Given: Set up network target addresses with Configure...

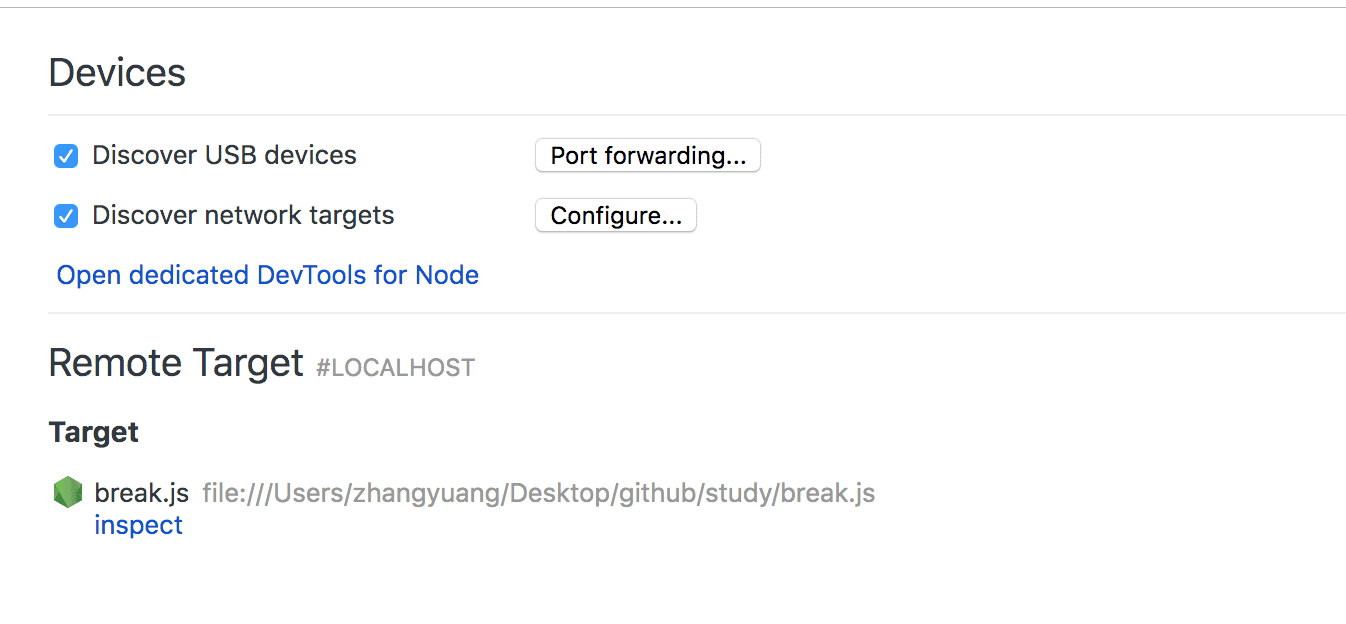Looking at the screenshot, I should pyautogui.click(x=616, y=216).
